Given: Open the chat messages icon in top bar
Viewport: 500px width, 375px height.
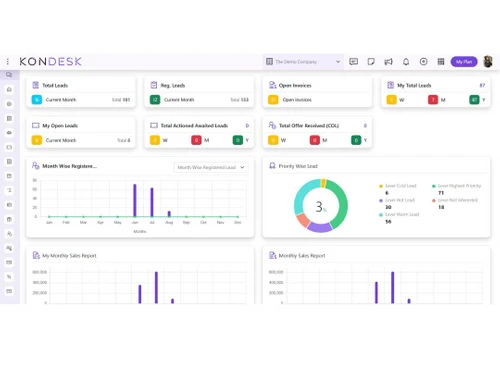Looking at the screenshot, I should coord(353,62).
